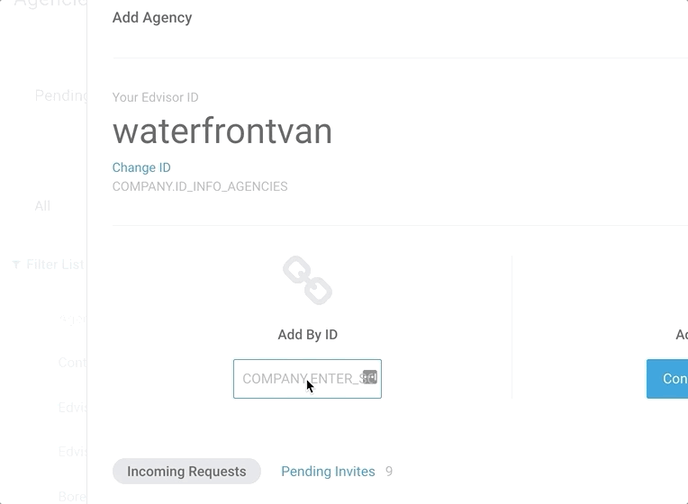Focus the Add By ID input field
The image size is (688, 504).
(307, 379)
